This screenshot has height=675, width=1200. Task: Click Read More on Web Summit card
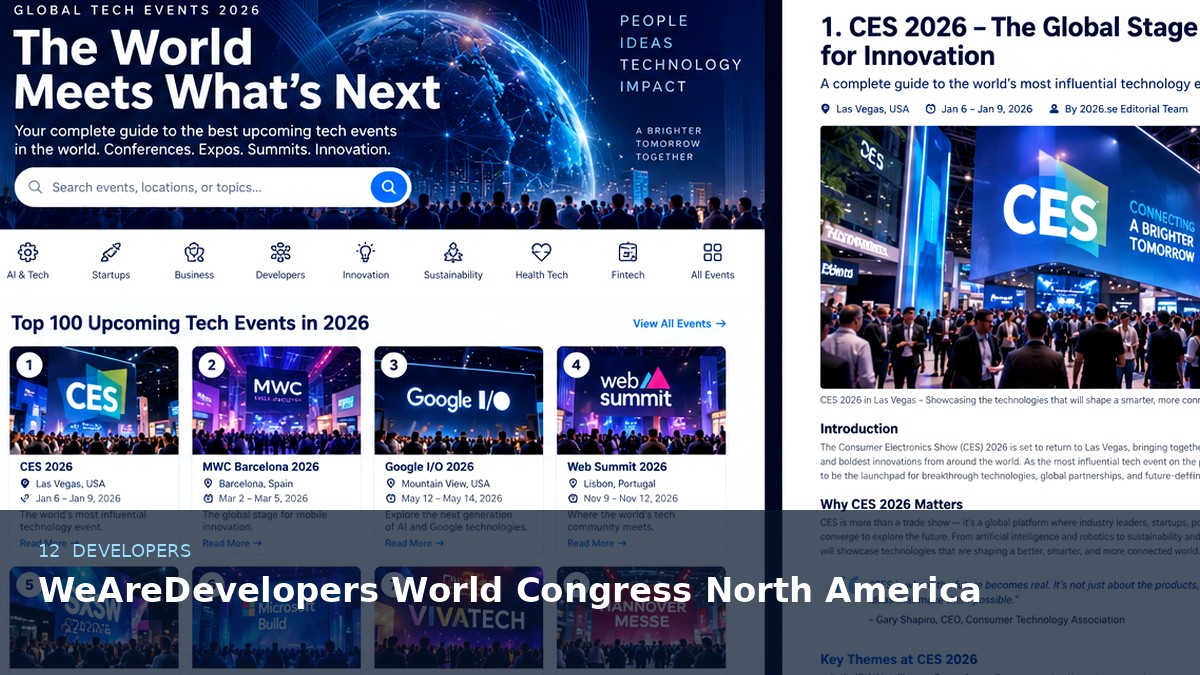pyautogui.click(x=596, y=543)
